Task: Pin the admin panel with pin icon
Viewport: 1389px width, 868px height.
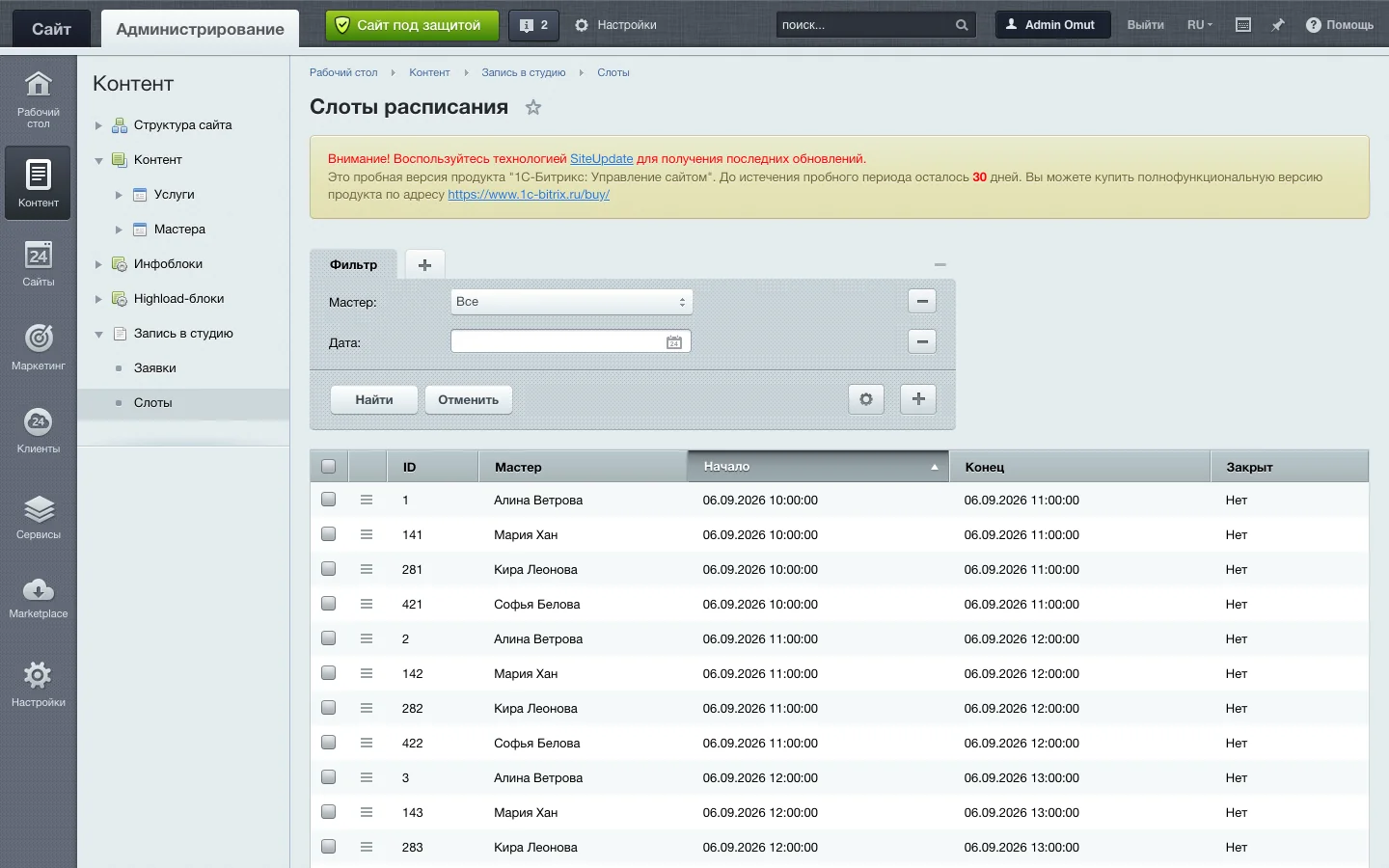Action: pyautogui.click(x=1278, y=25)
